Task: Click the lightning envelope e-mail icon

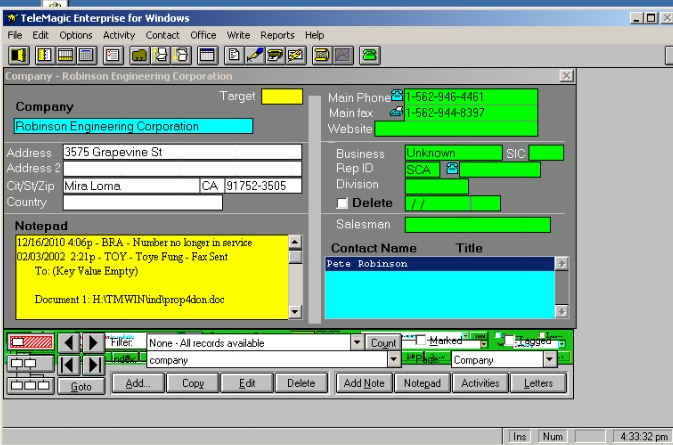Action: [296, 55]
